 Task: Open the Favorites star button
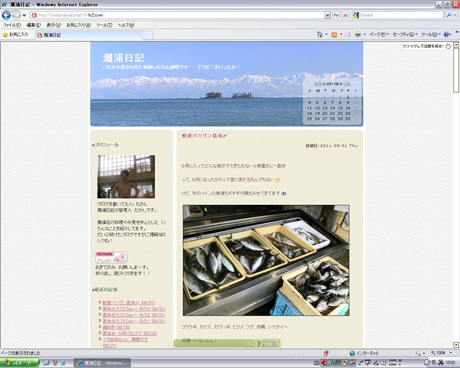click(15, 35)
